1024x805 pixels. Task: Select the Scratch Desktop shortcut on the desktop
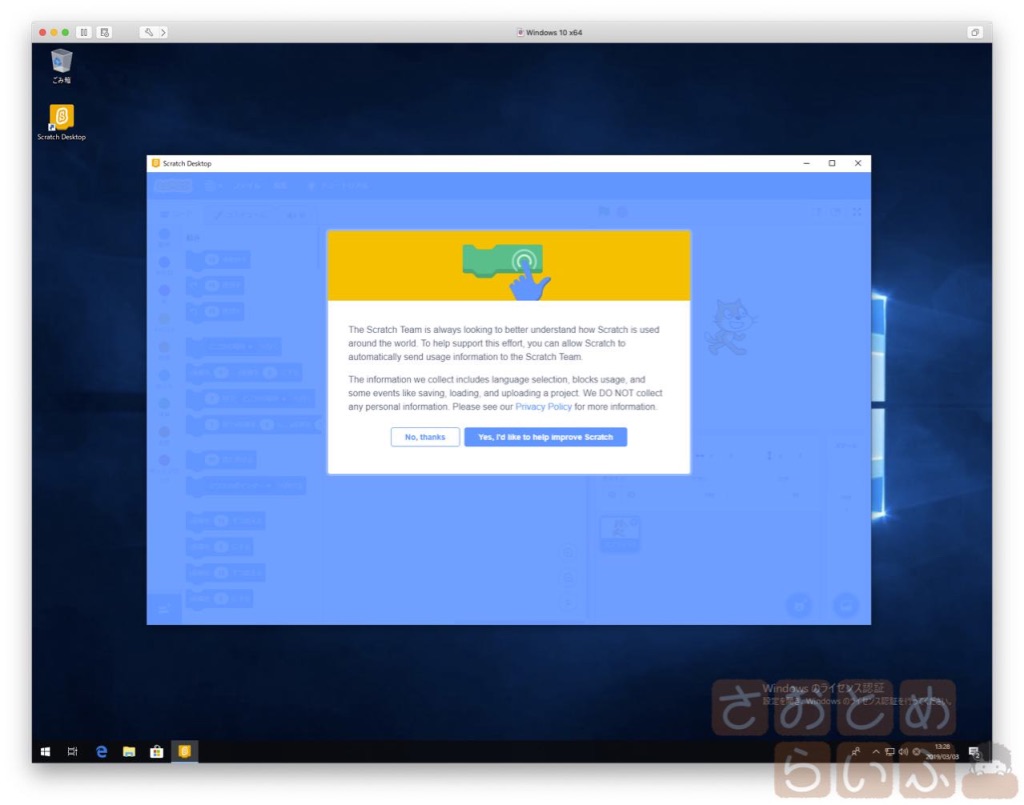tap(61, 122)
